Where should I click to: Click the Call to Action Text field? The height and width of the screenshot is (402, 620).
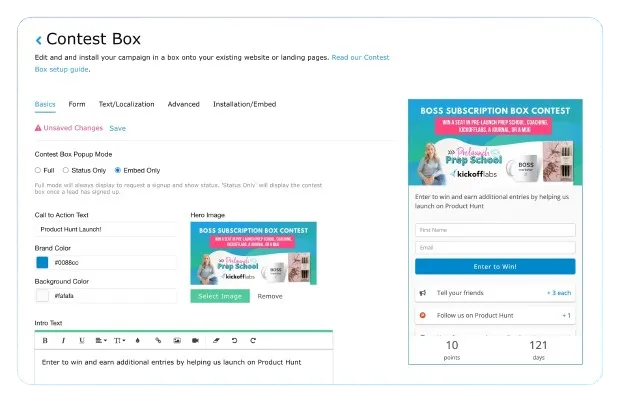click(x=105, y=229)
